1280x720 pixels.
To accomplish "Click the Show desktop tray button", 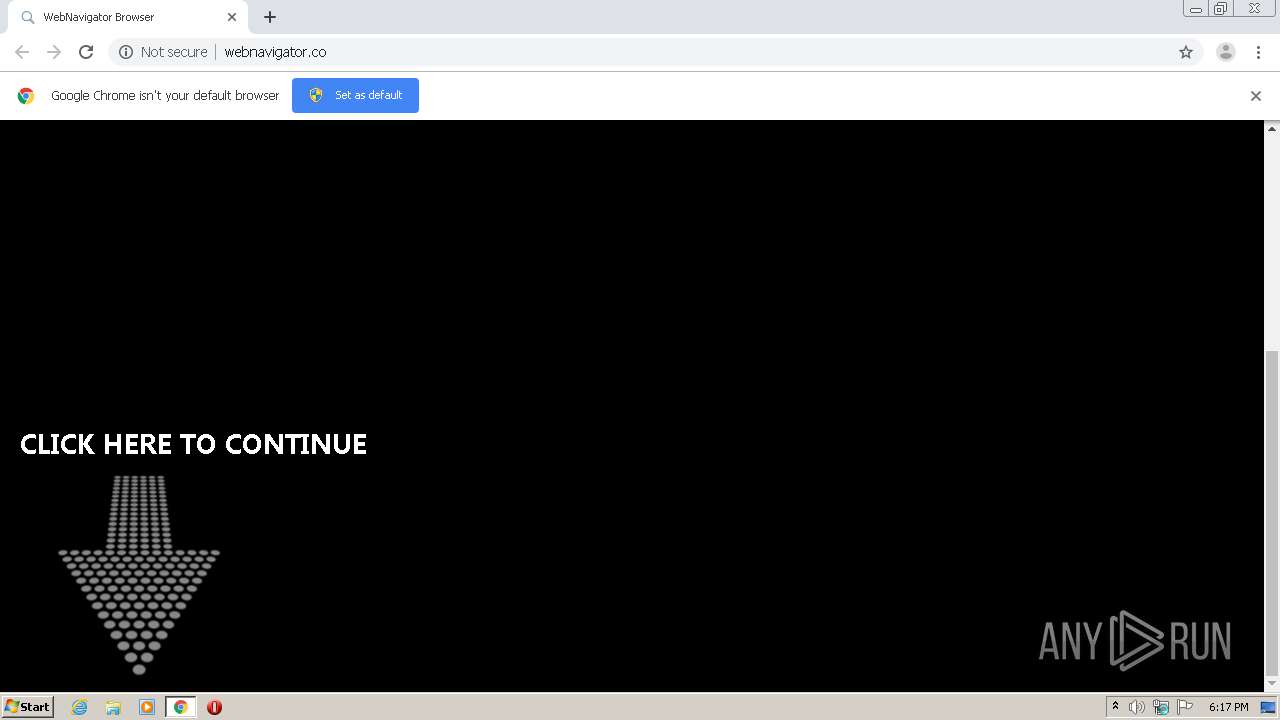I will pos(1269,707).
